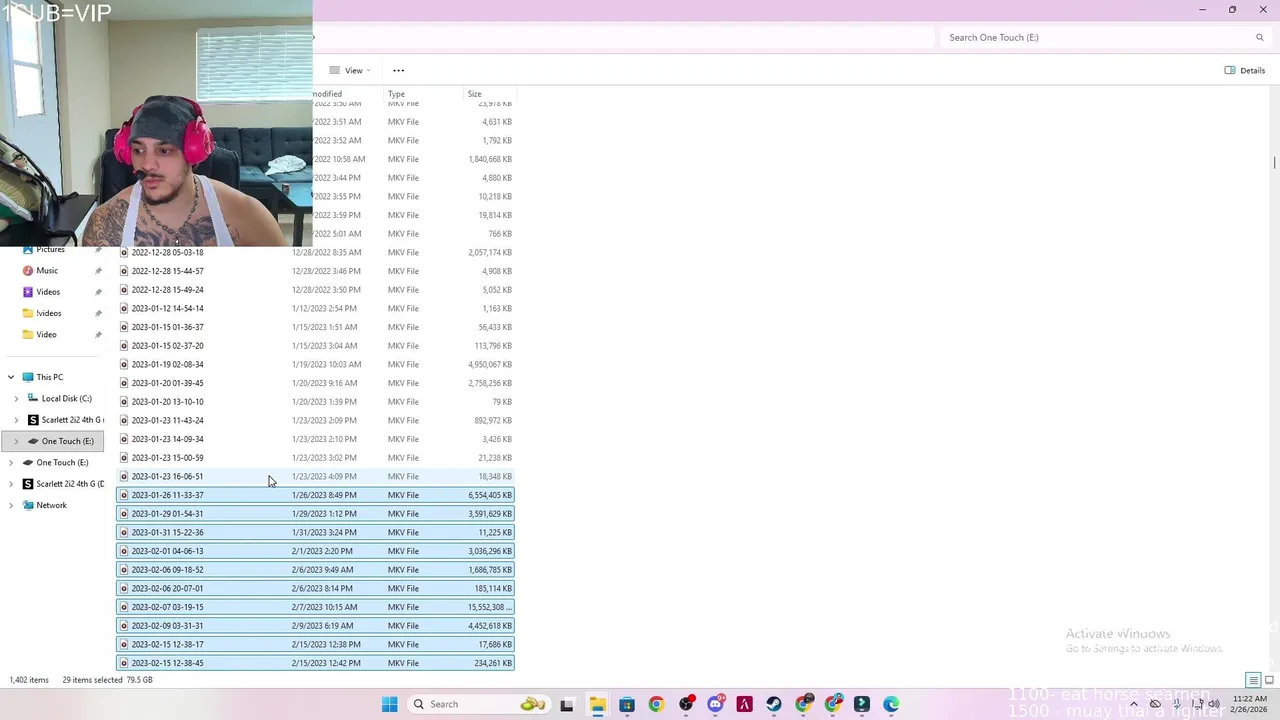Screen dimensions: 1280x720
Task: Click the pin icon next to Music
Action: click(98, 271)
